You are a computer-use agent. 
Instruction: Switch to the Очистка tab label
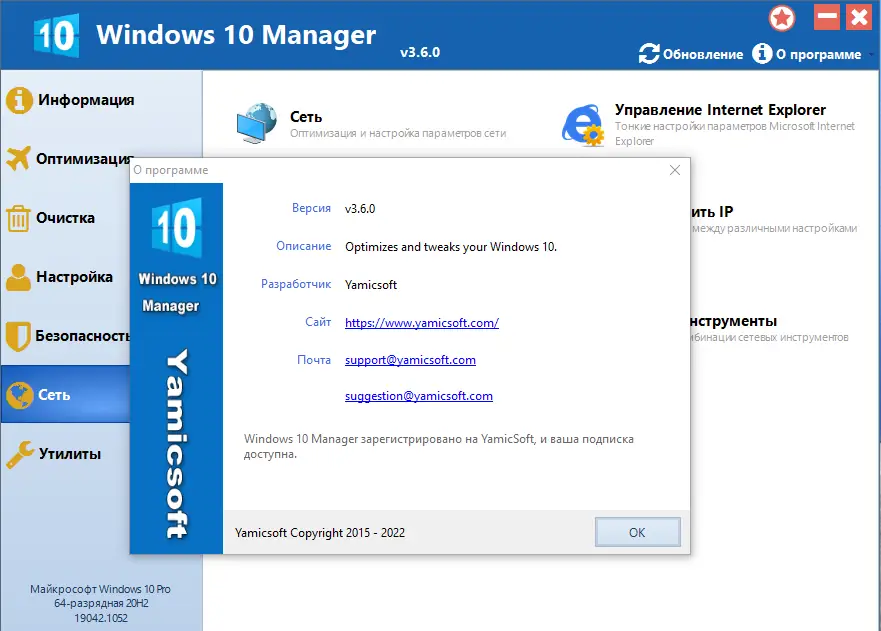coord(65,218)
